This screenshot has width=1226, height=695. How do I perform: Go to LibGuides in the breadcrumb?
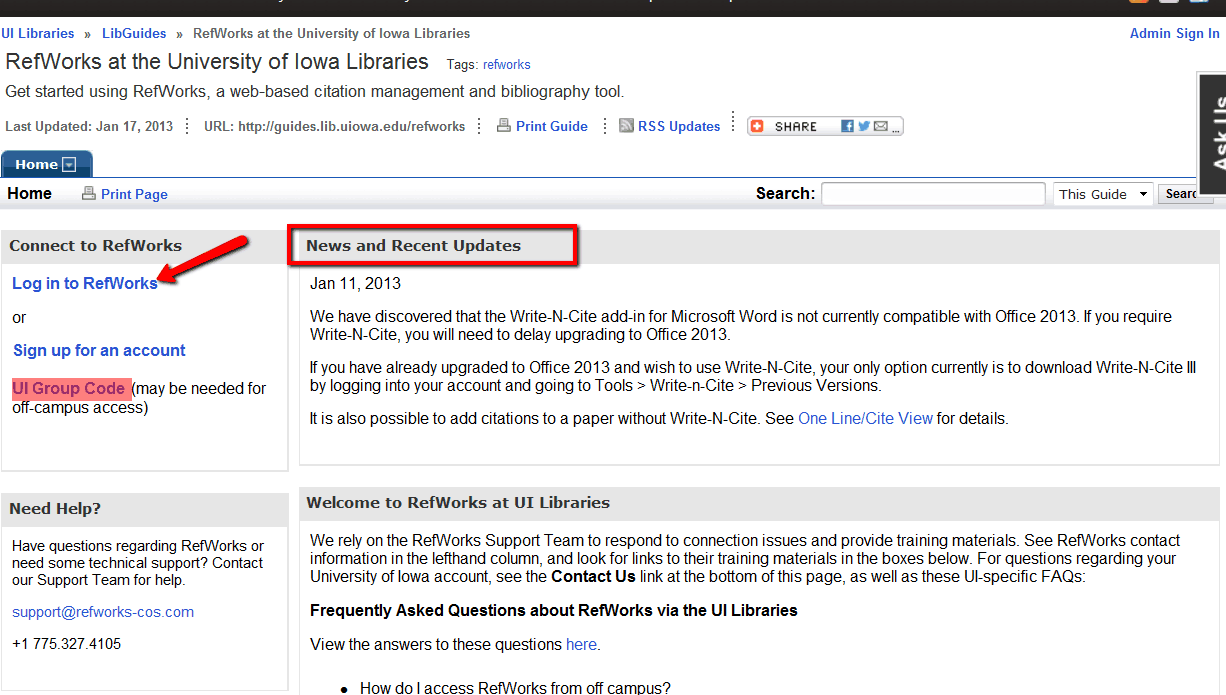point(134,34)
